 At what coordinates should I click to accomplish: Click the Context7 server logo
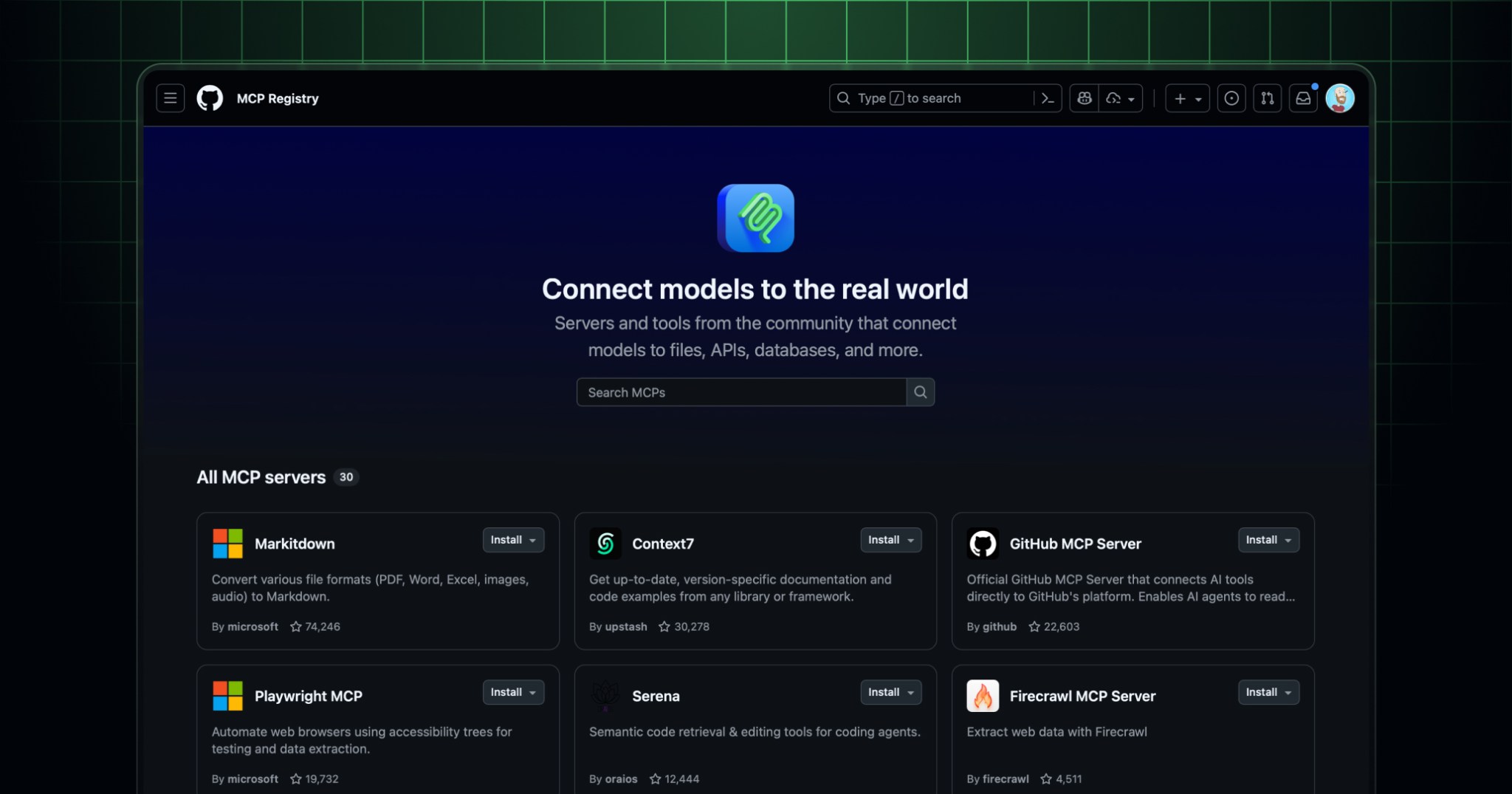[605, 544]
